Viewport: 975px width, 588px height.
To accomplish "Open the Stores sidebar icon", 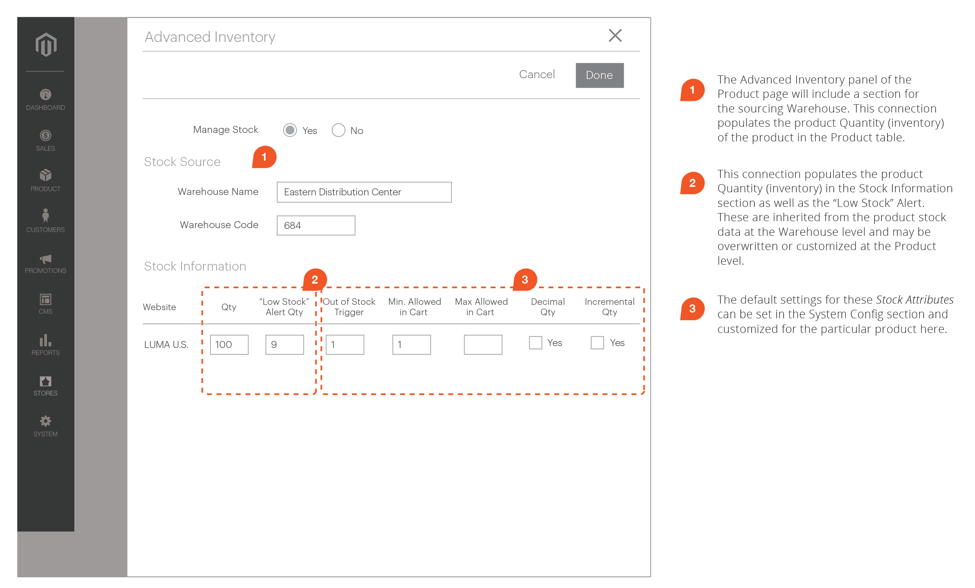I will pos(46,383).
